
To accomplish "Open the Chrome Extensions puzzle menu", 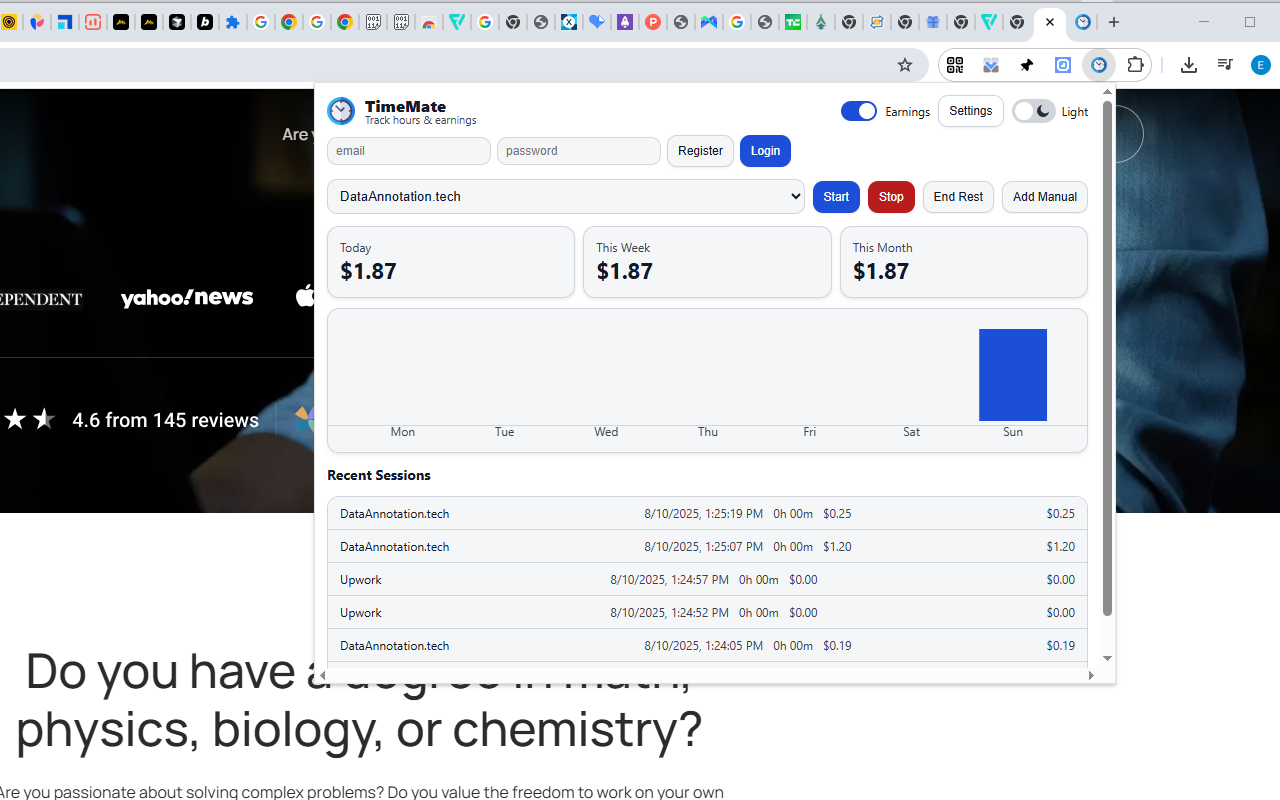I will tap(1135, 65).
